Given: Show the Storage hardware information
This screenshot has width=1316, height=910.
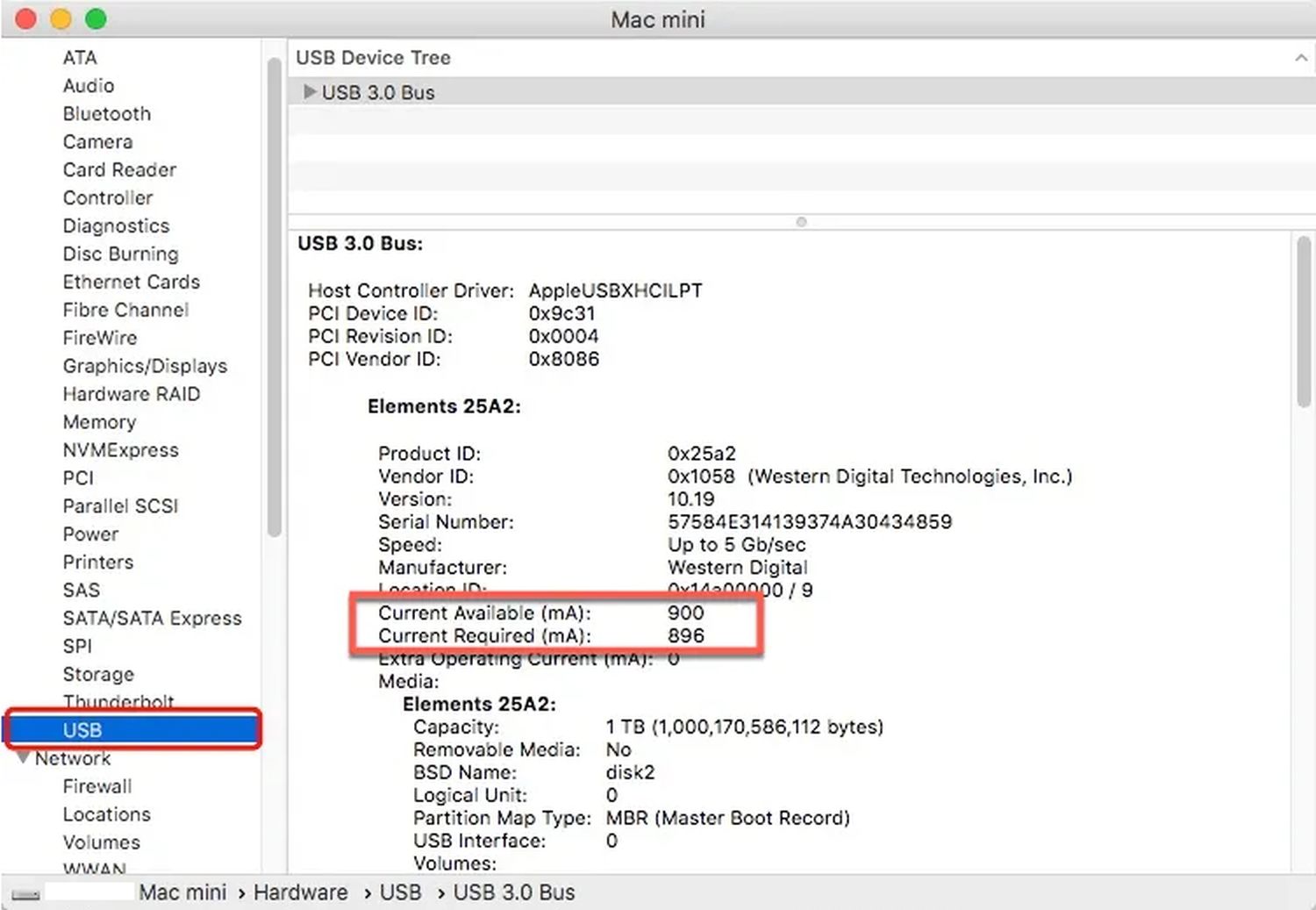Looking at the screenshot, I should [x=98, y=674].
